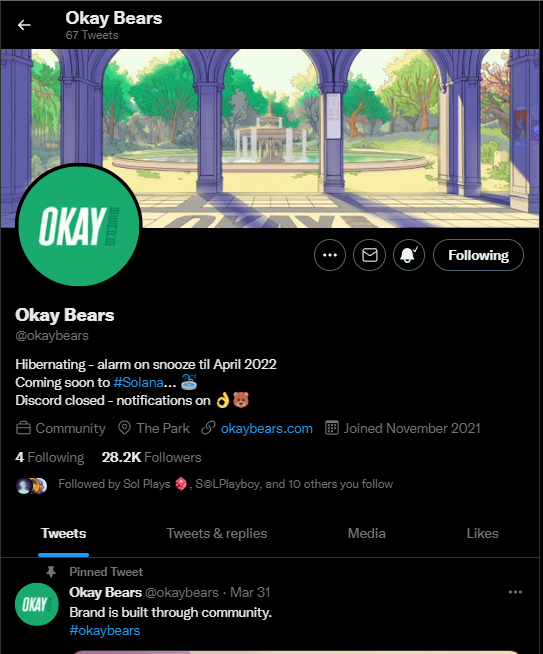Image resolution: width=543 pixels, height=654 pixels.
Task: Switch to the Tweets & replies tab
Action: coord(217,534)
